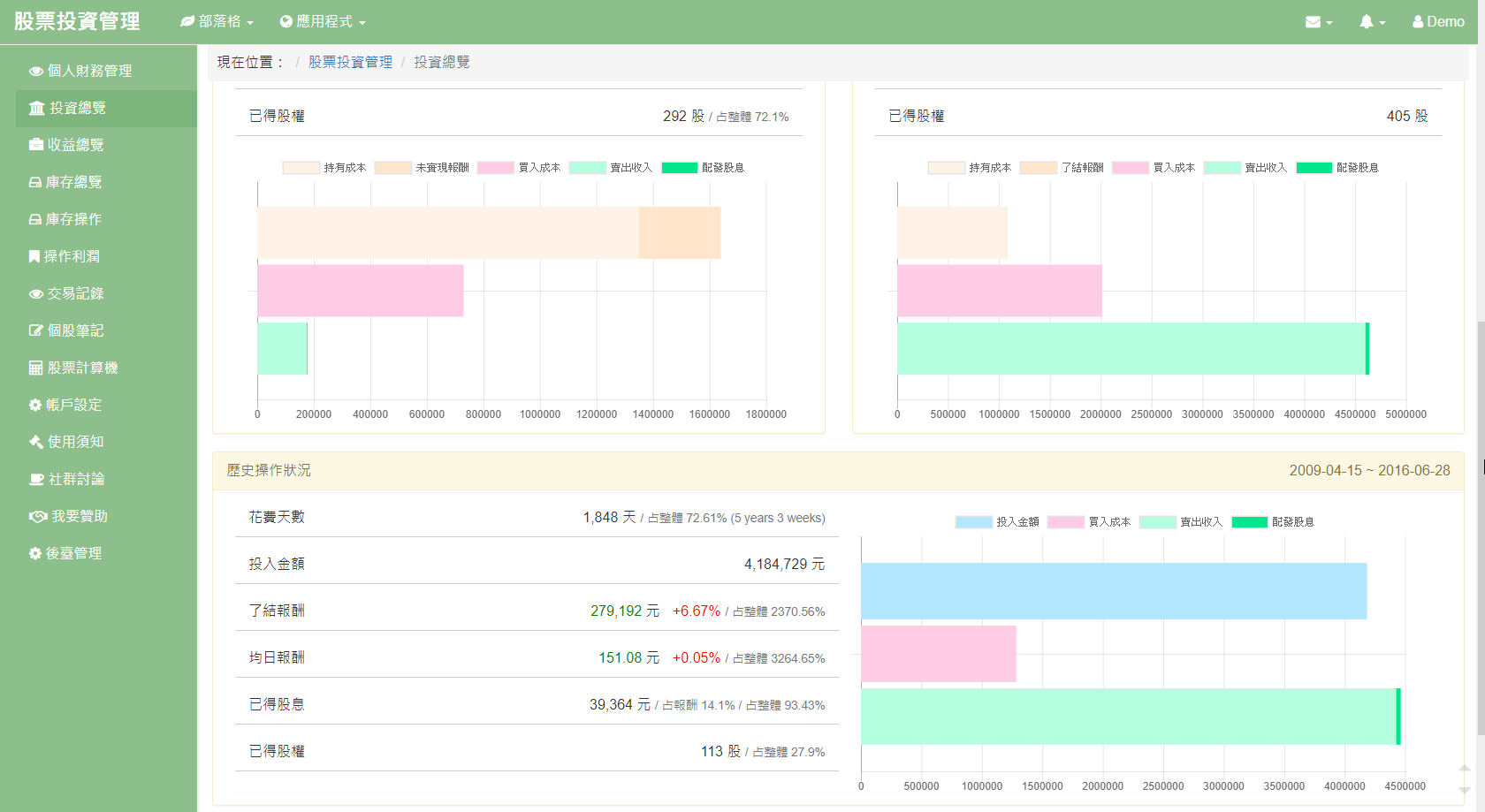Click the 股票投資管理 breadcrumb link
The width and height of the screenshot is (1485, 812).
coord(350,62)
